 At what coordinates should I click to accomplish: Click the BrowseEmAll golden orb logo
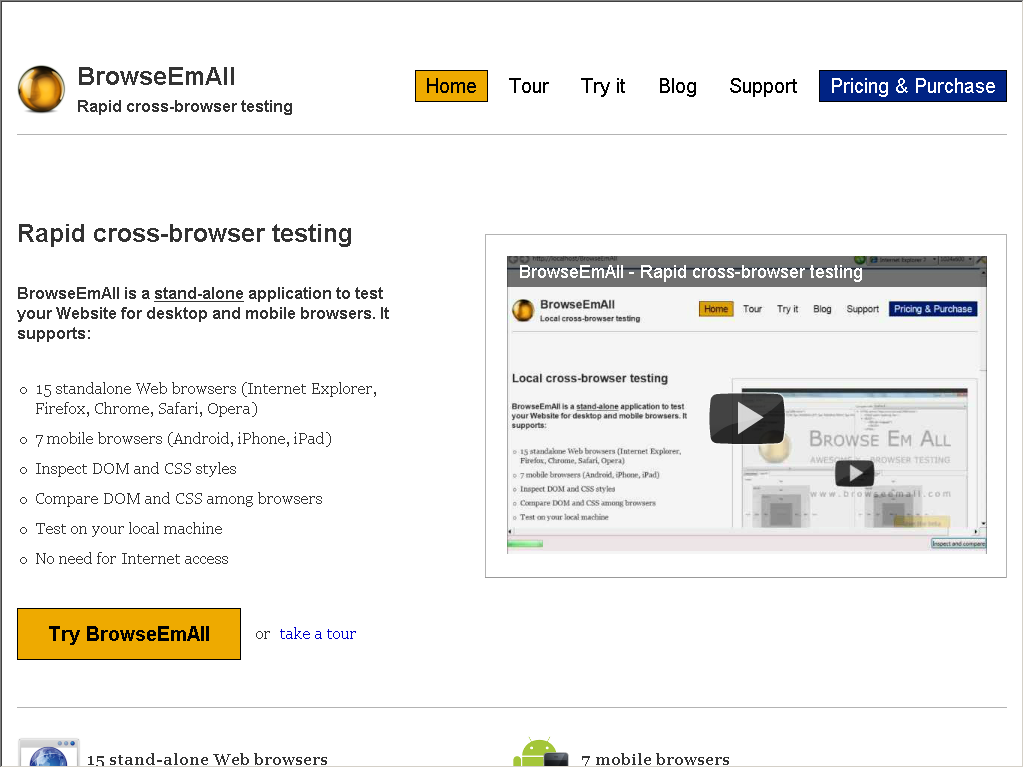click(41, 89)
